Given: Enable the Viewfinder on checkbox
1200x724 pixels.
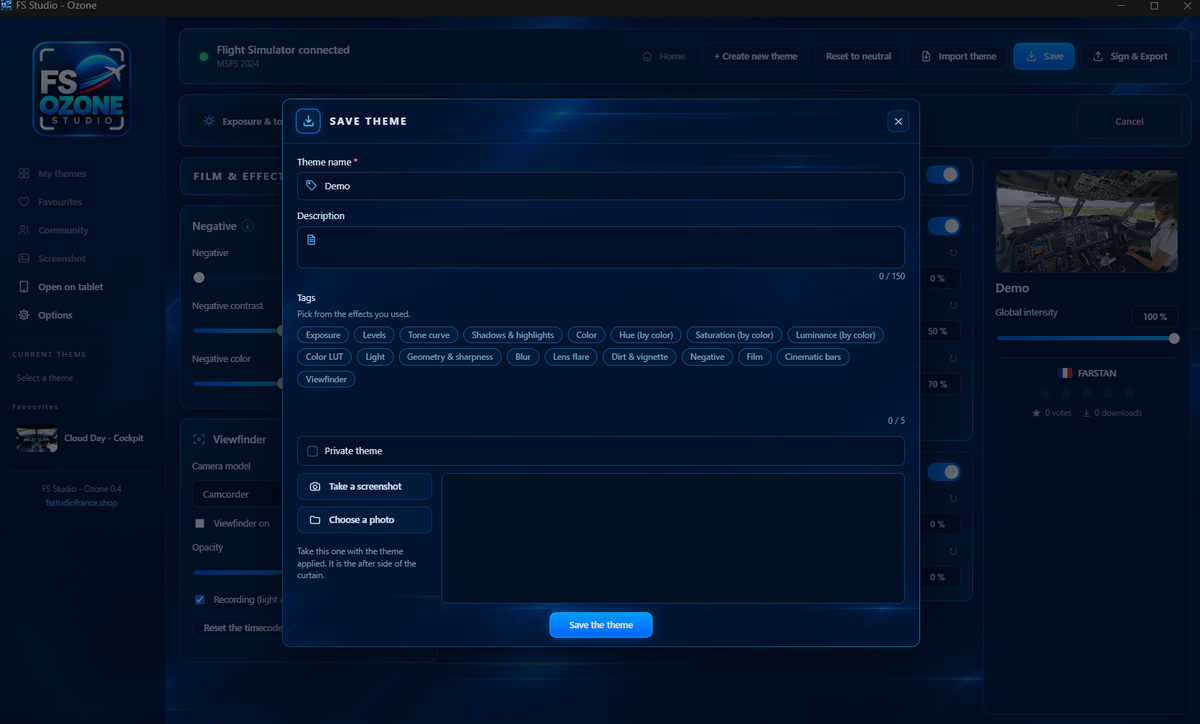Looking at the screenshot, I should pos(199,523).
